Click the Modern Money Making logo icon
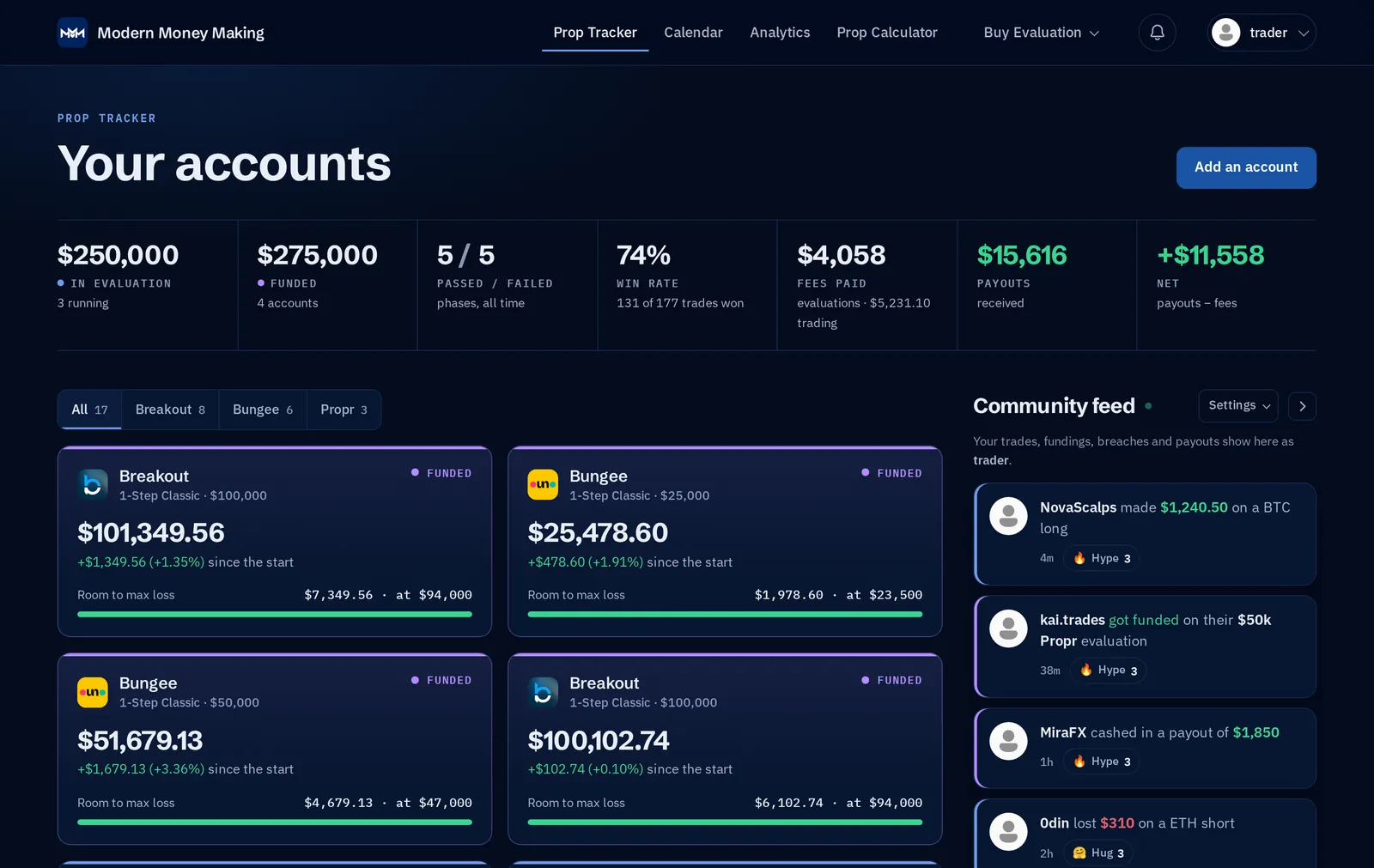 click(72, 33)
